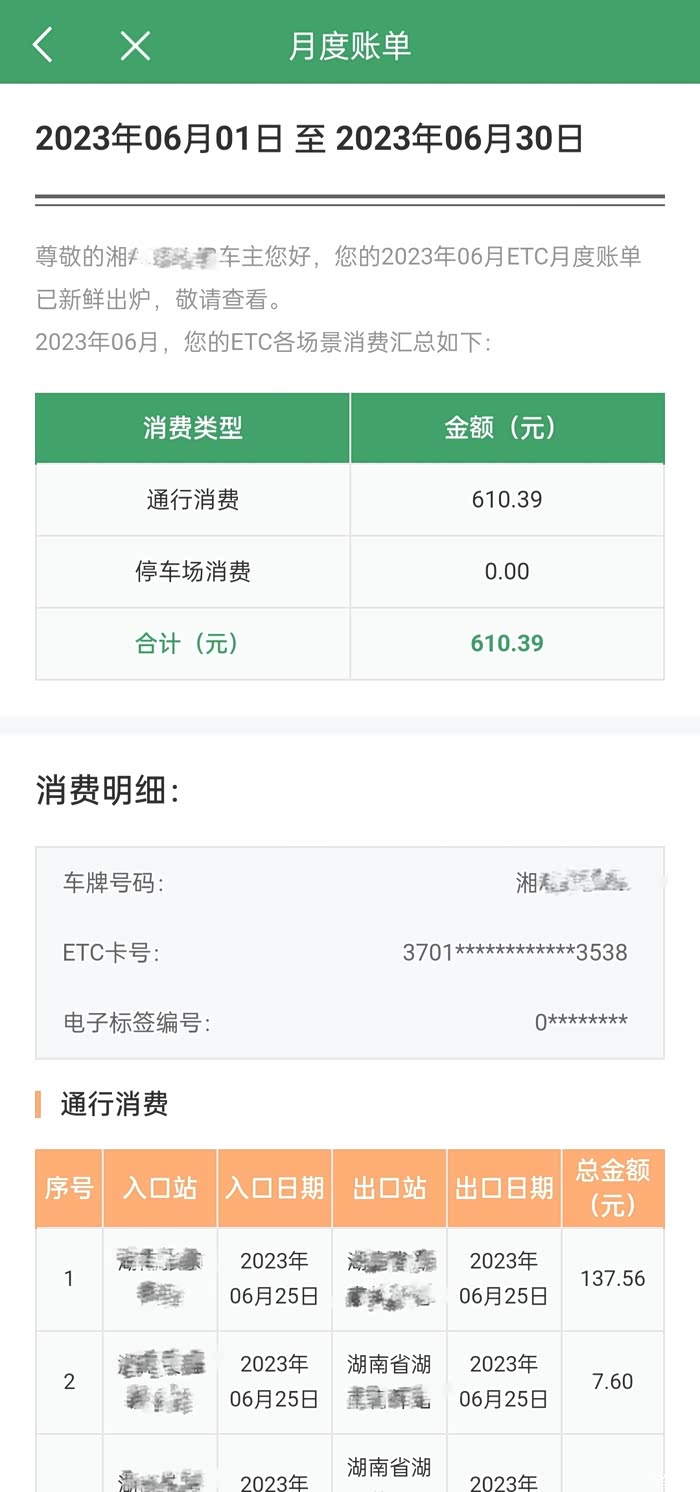Select the bill date range heading
This screenshot has width=700, height=1492.
pyautogui.click(x=309, y=139)
